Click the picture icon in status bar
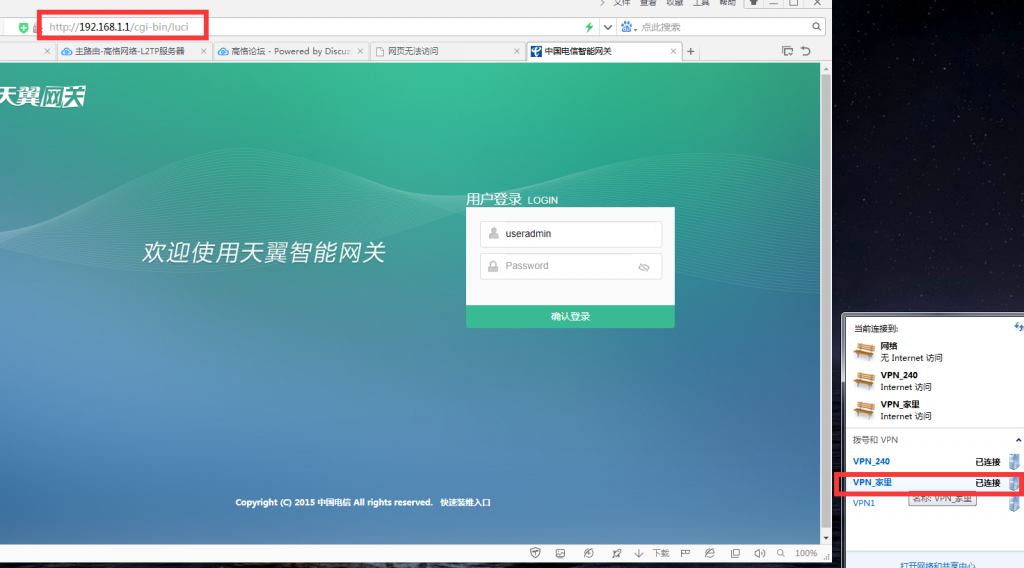This screenshot has height=568, width=1024. pyautogui.click(x=560, y=553)
